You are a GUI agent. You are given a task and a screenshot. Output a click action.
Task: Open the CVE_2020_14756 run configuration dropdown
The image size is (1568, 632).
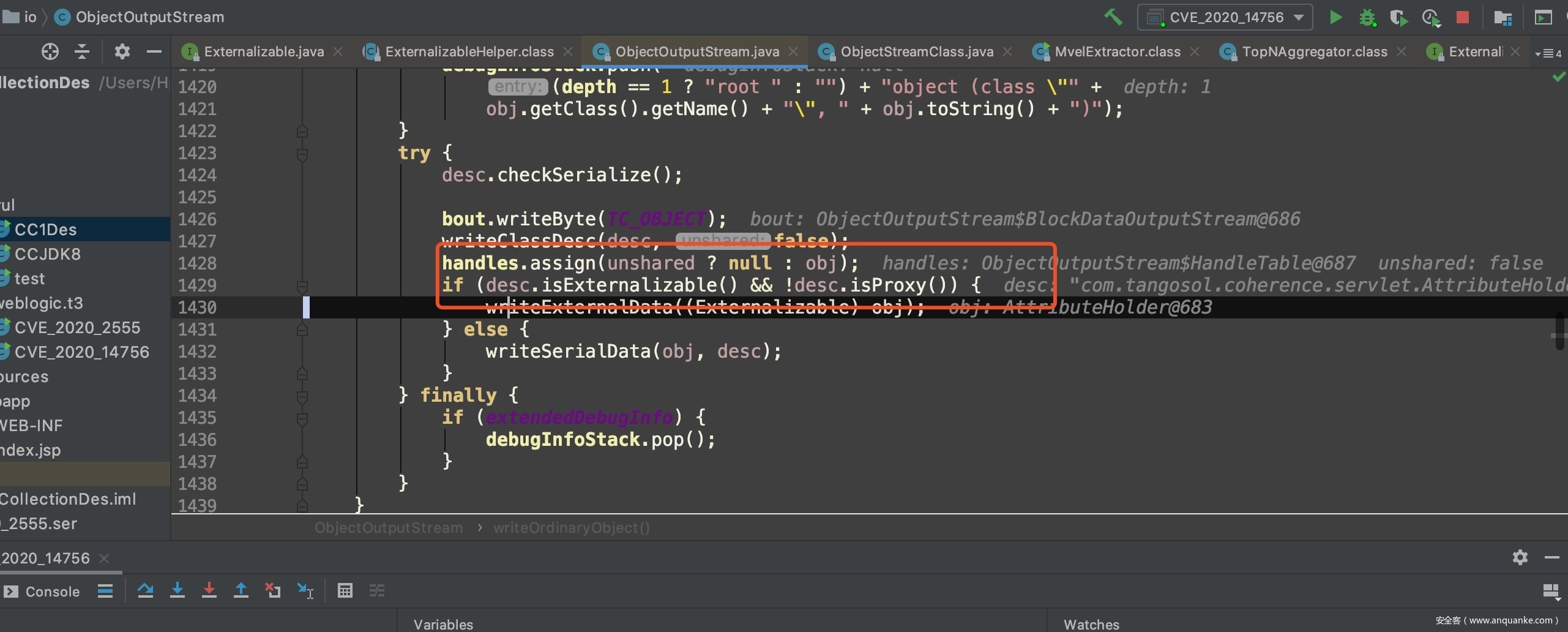[x=1225, y=17]
